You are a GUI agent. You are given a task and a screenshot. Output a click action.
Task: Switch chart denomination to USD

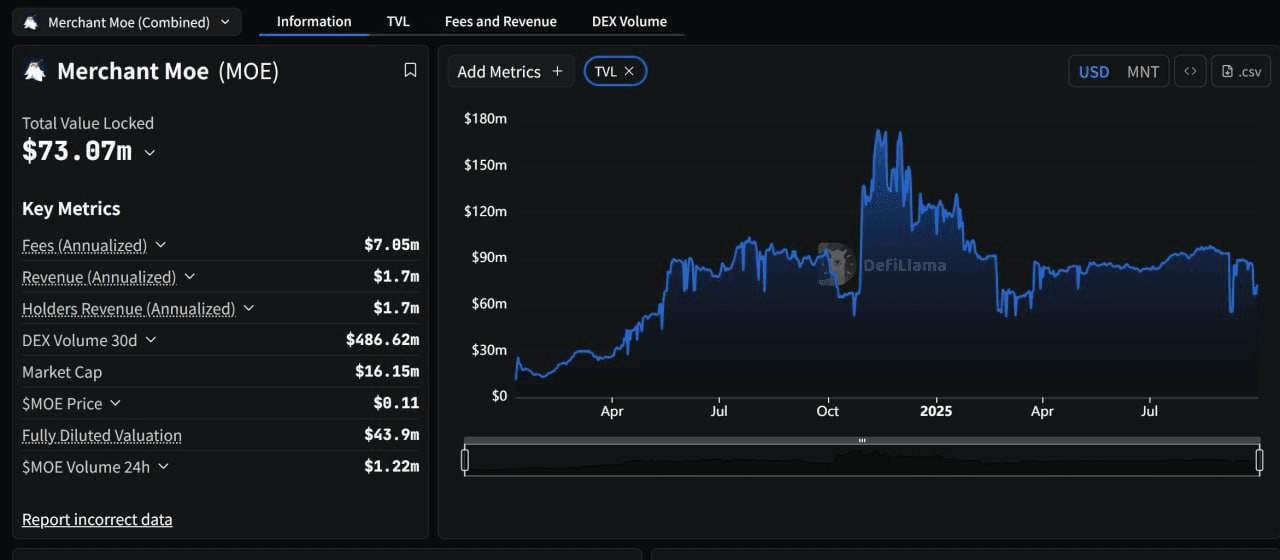(x=1093, y=72)
